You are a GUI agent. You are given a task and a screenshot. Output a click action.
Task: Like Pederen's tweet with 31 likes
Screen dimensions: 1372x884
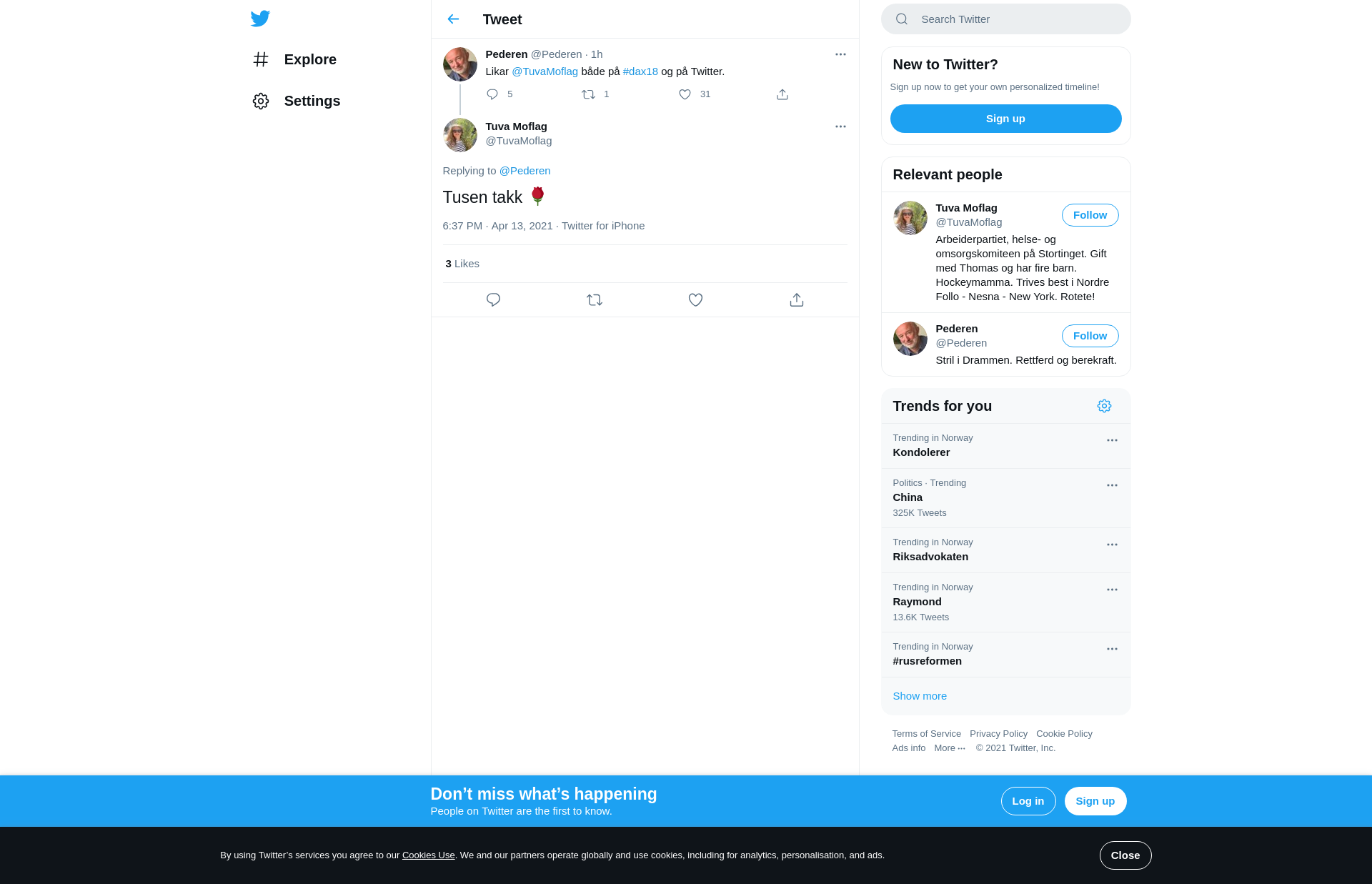[x=685, y=94]
